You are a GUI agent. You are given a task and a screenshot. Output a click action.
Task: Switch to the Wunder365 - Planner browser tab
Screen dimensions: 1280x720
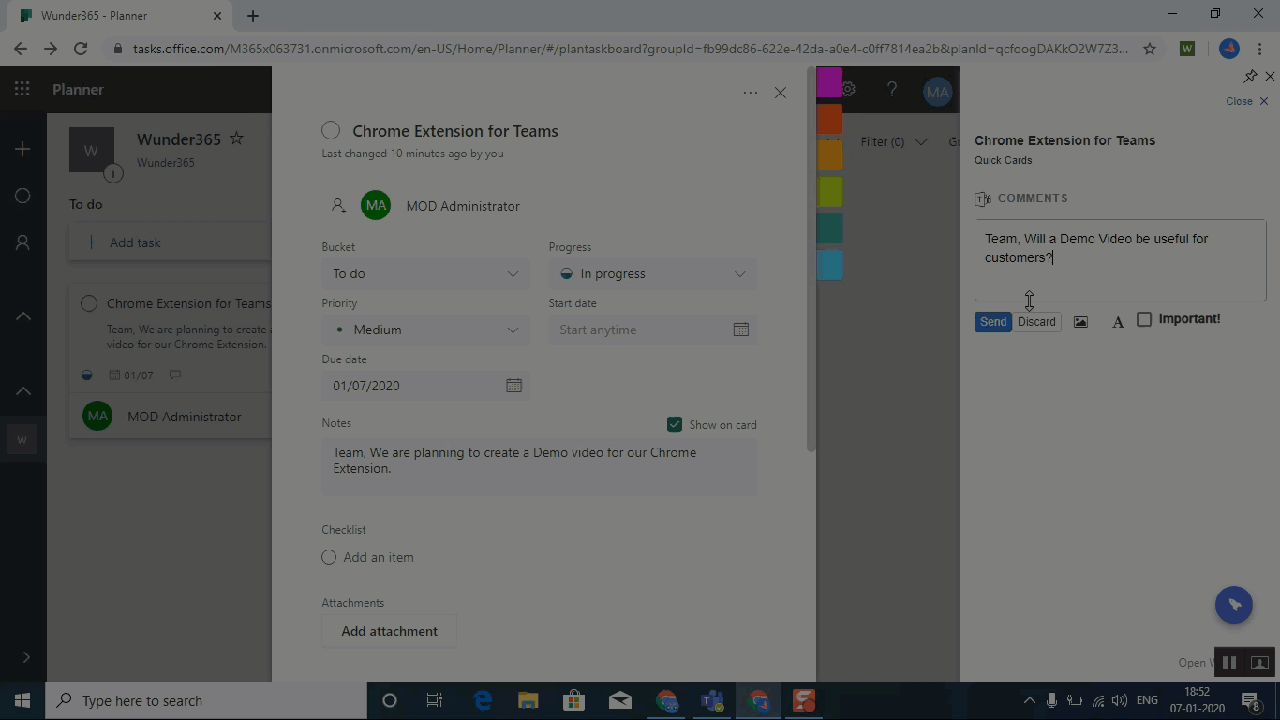coord(120,16)
